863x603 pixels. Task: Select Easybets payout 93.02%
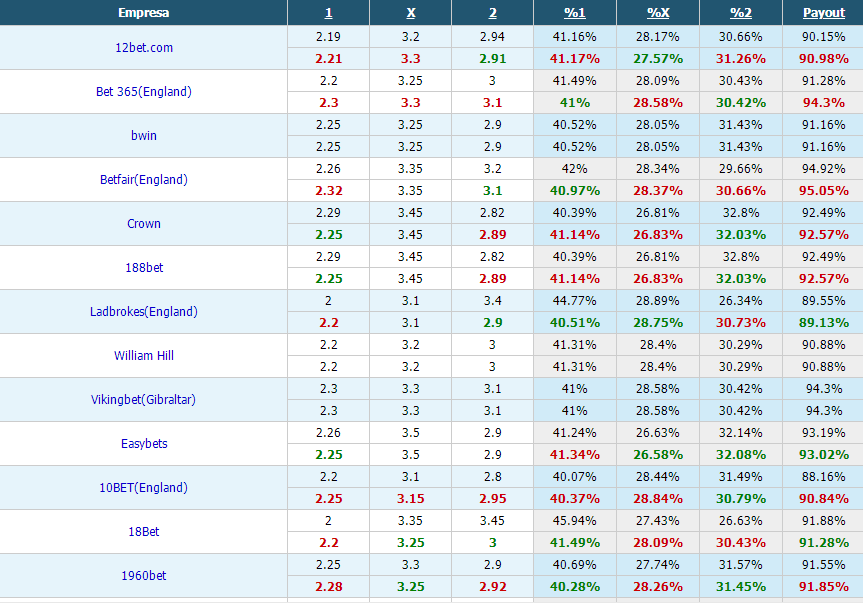[x=823, y=455]
